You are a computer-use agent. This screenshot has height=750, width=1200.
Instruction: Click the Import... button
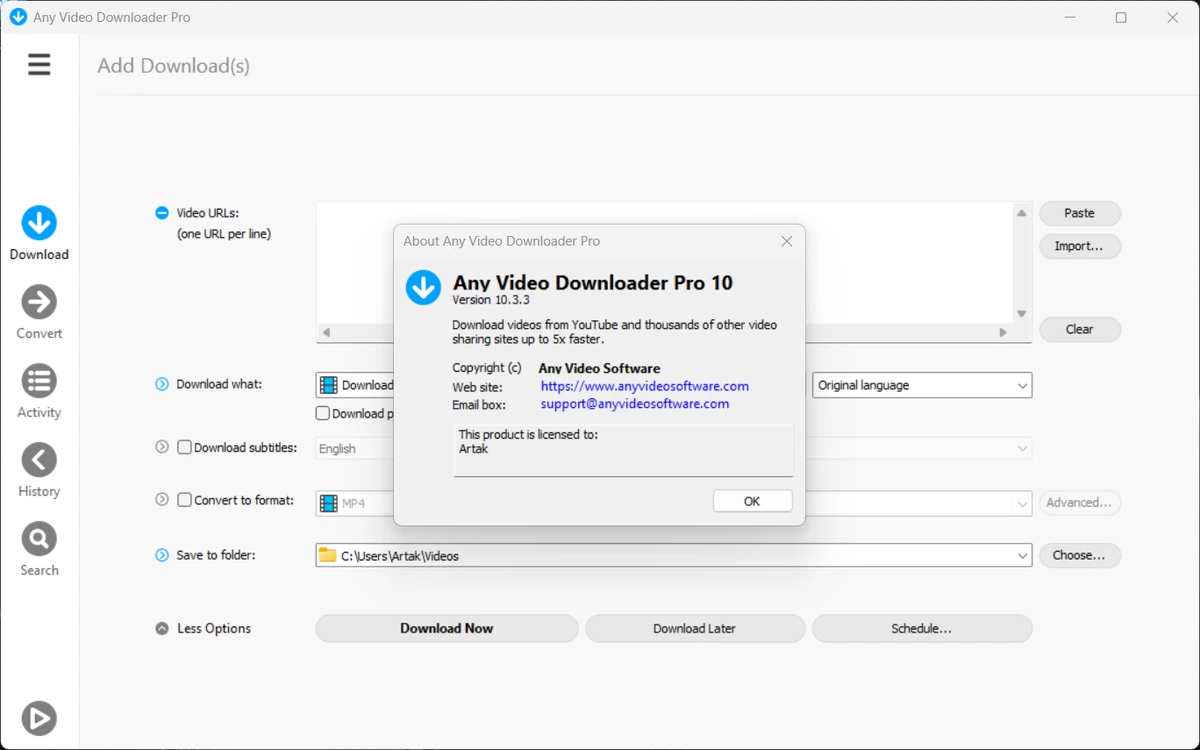point(1080,246)
